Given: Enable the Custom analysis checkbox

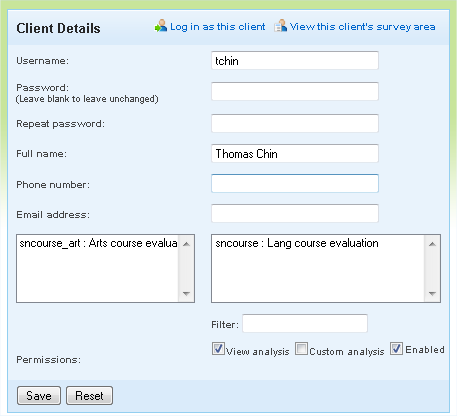Looking at the screenshot, I should point(301,349).
